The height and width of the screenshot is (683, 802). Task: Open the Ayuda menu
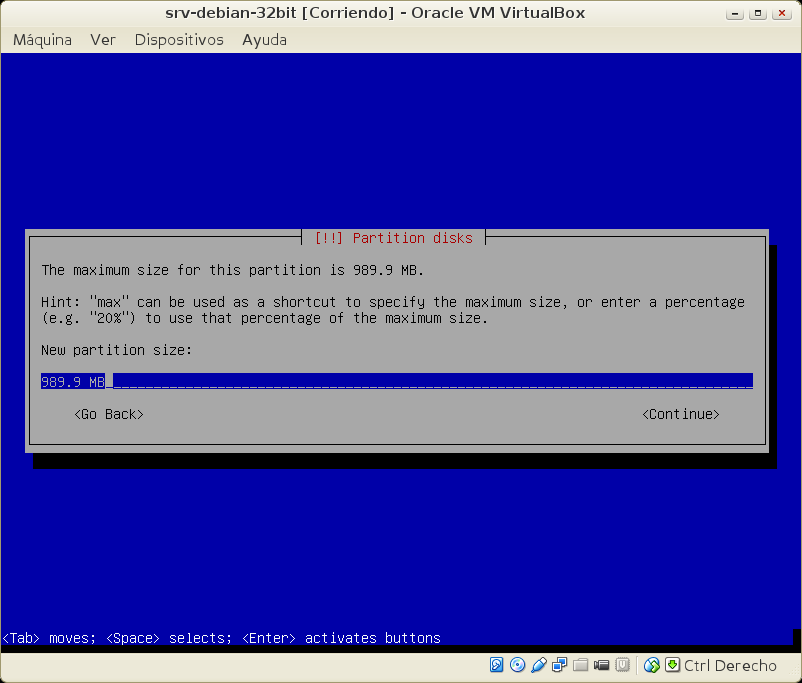[x=264, y=40]
